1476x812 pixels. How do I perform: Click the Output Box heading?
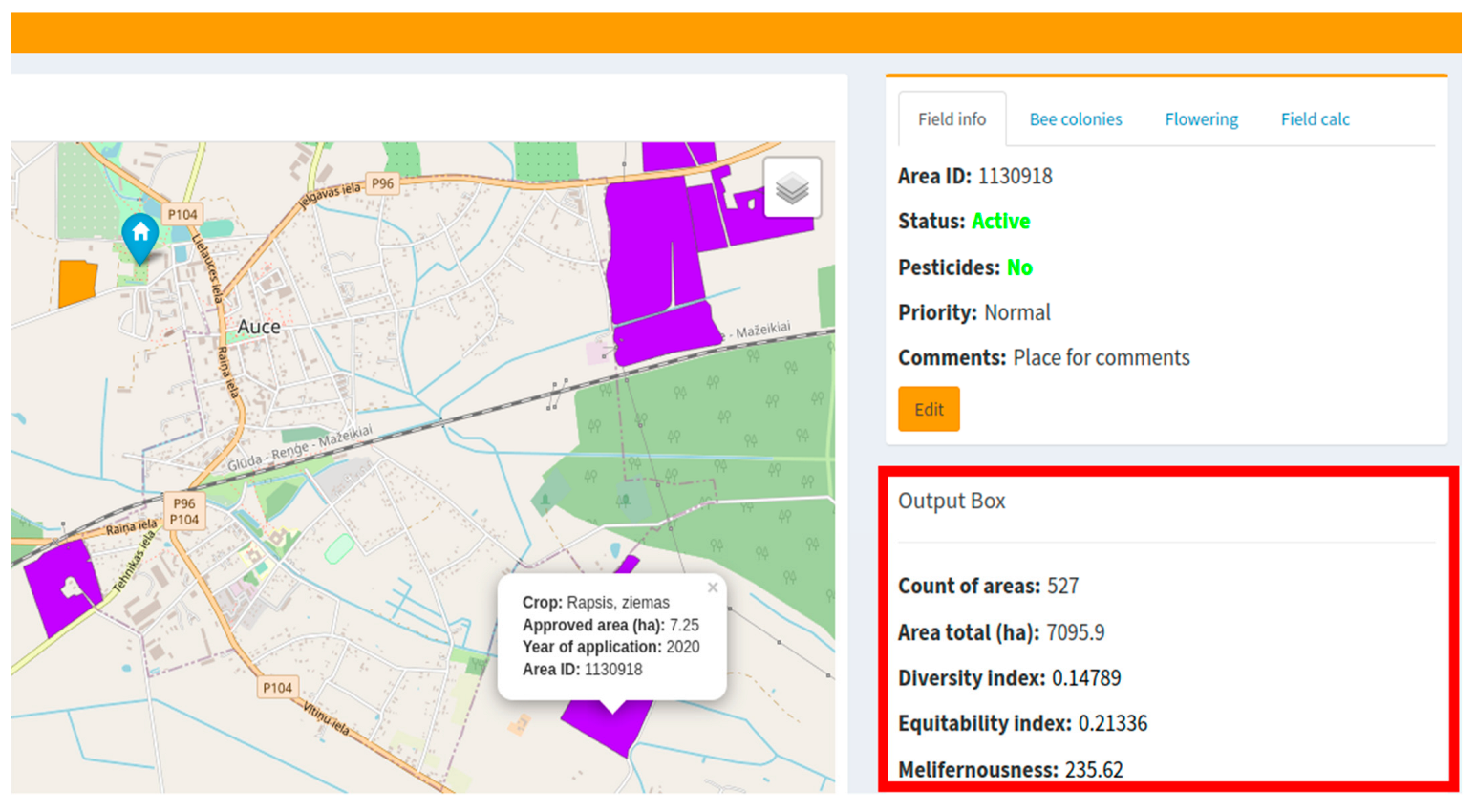(x=952, y=502)
